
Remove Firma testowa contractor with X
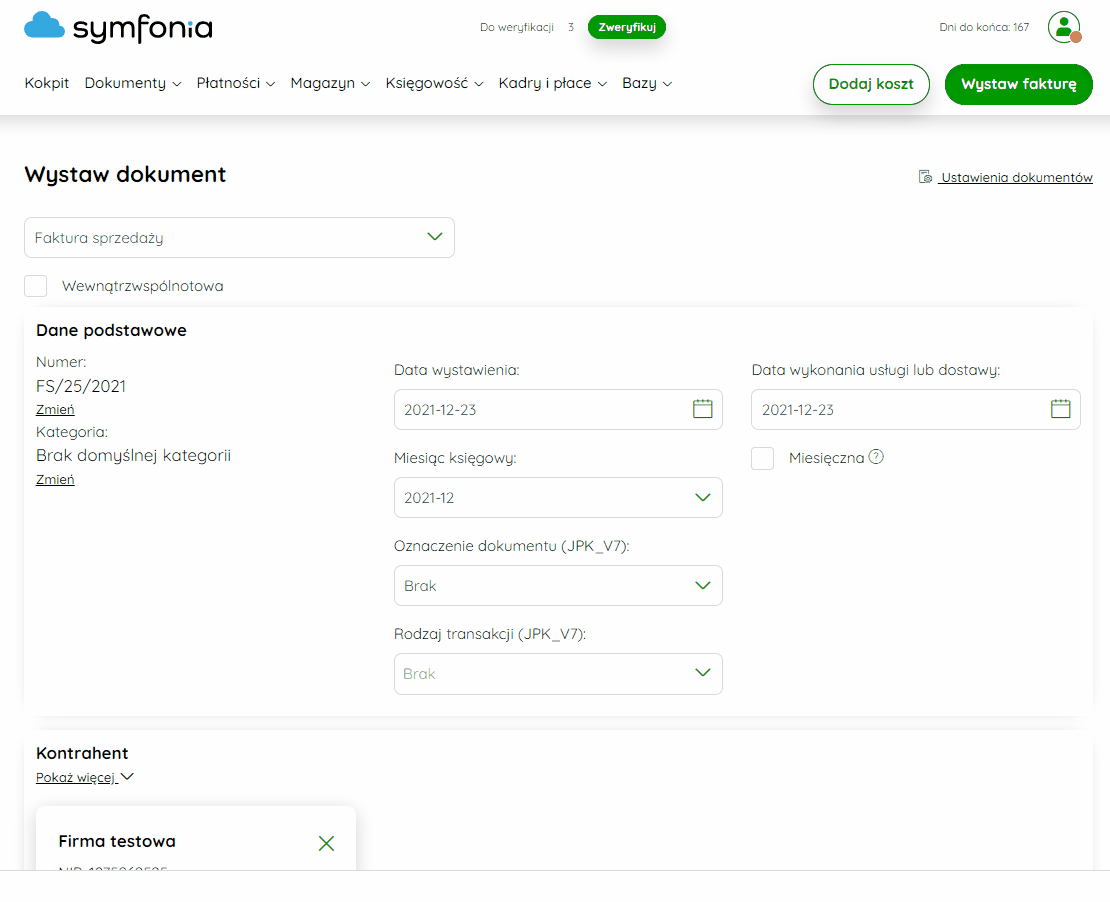(x=326, y=843)
